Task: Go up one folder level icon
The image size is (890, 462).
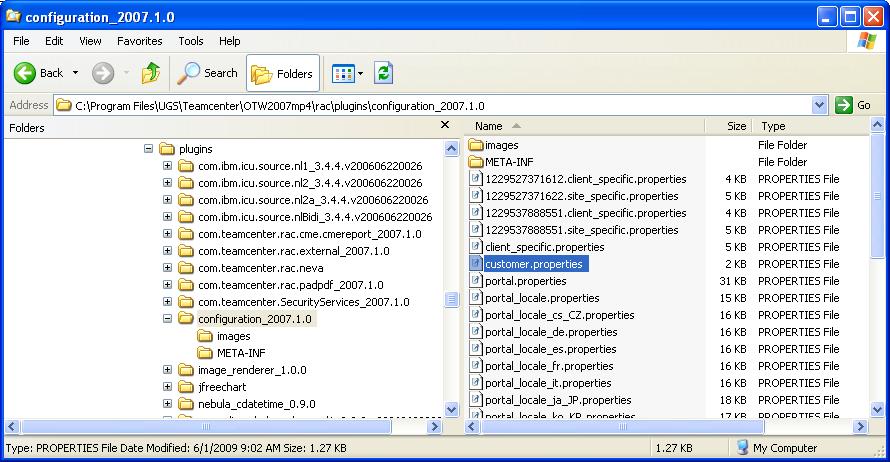Action: point(150,73)
